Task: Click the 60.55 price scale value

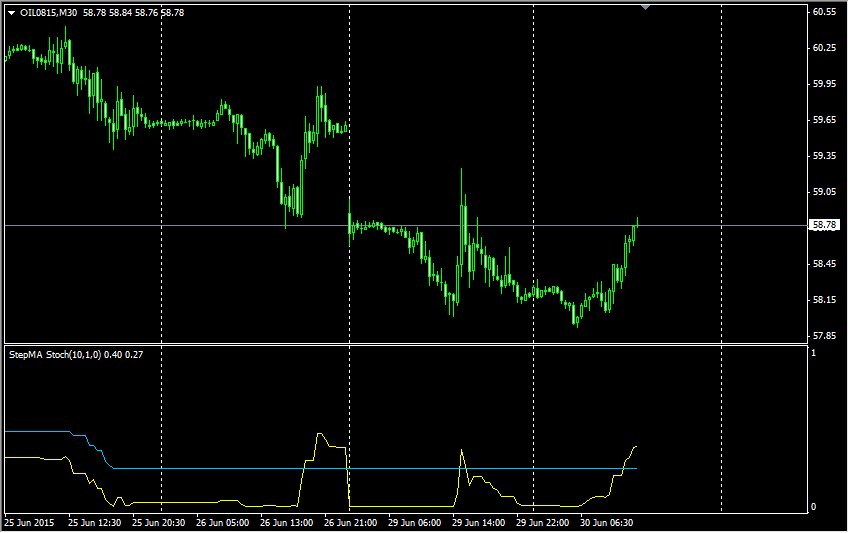Action: click(x=824, y=12)
